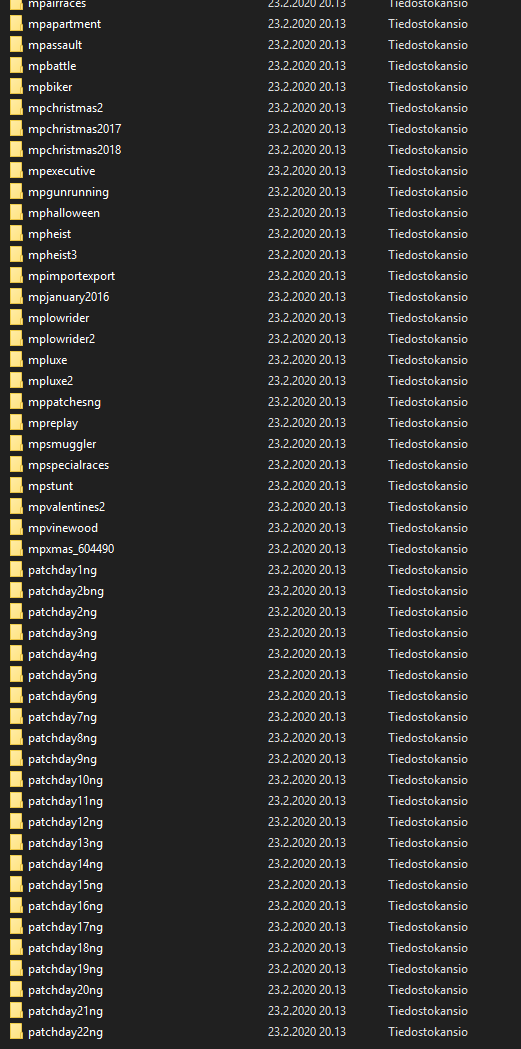This screenshot has width=521, height=1049.
Task: Select the mpchristmas2018 folder icon
Action: tap(16, 150)
